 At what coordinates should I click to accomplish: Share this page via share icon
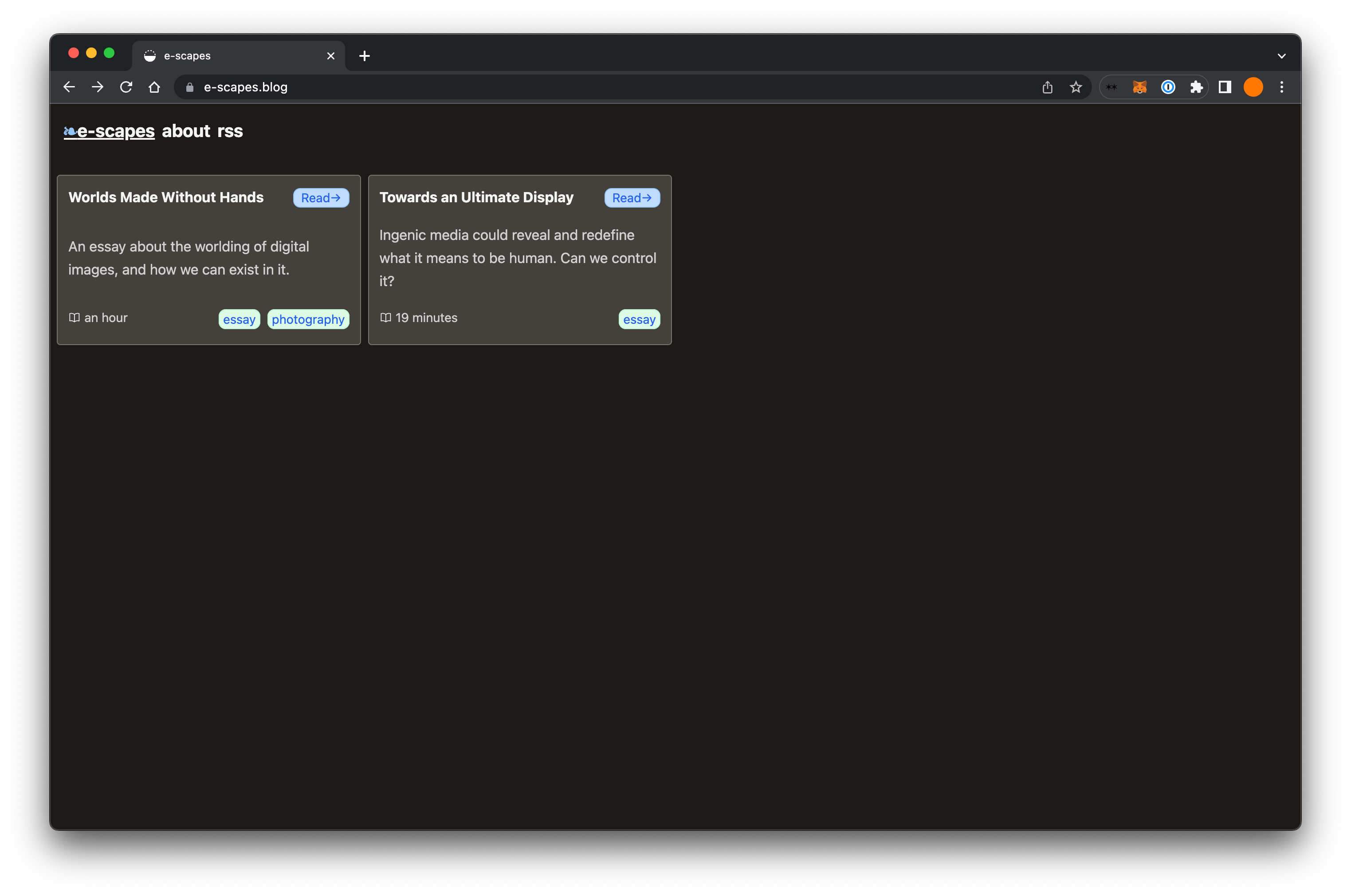(x=1047, y=87)
